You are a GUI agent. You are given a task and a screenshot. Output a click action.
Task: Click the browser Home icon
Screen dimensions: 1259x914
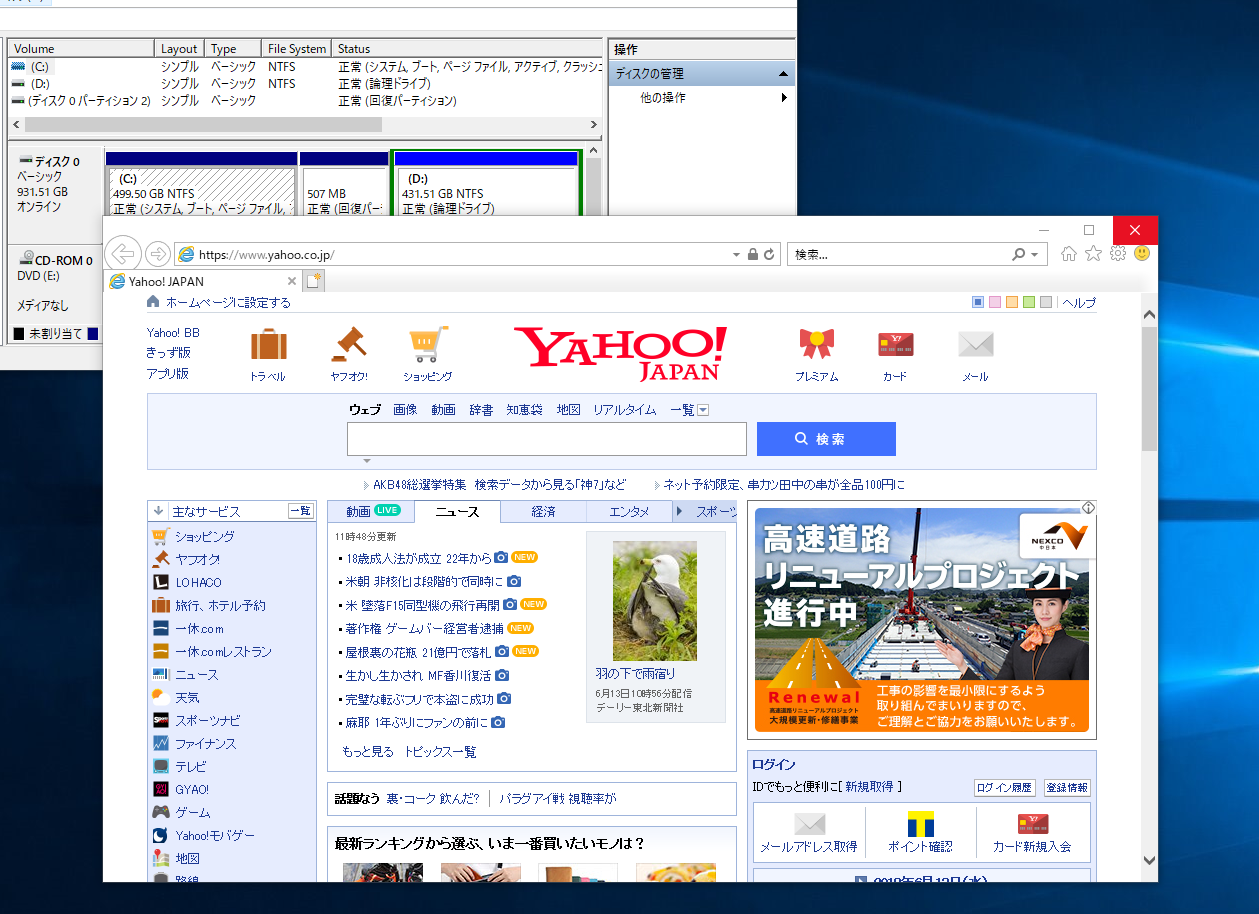coord(1069,254)
